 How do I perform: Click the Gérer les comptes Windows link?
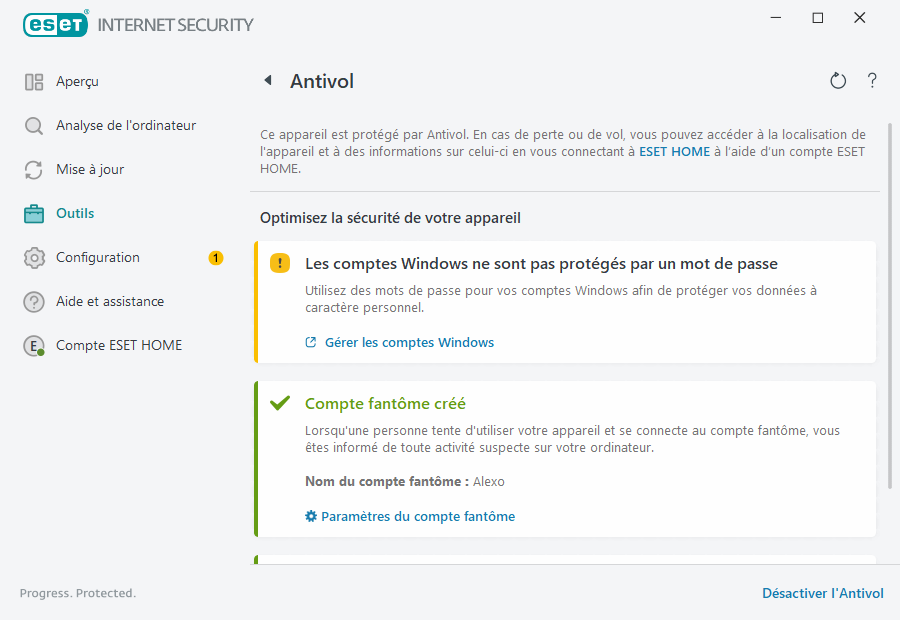click(409, 343)
